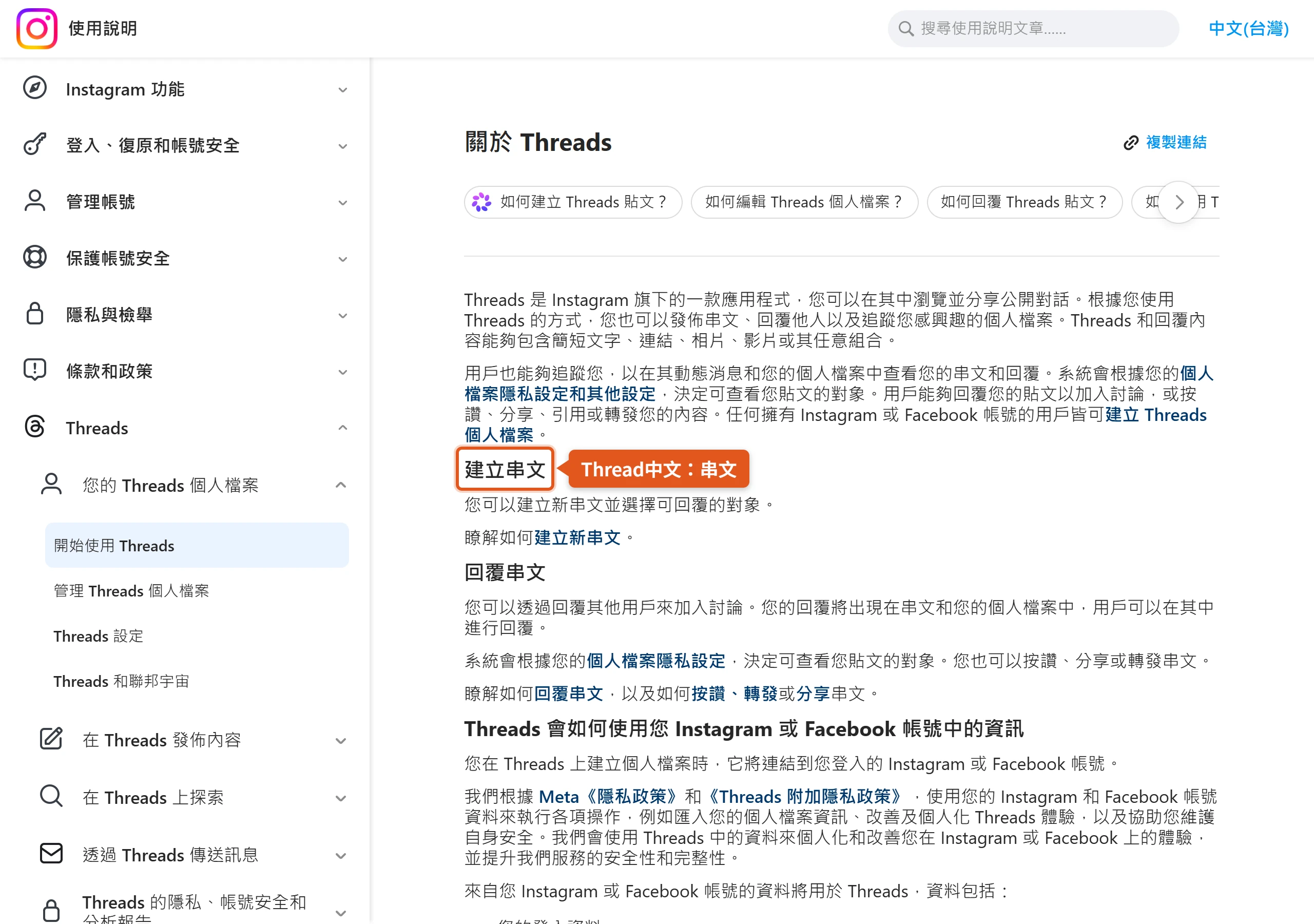Expand the 隱私與檢舉 section chevron
The height and width of the screenshot is (924, 1314).
[342, 315]
